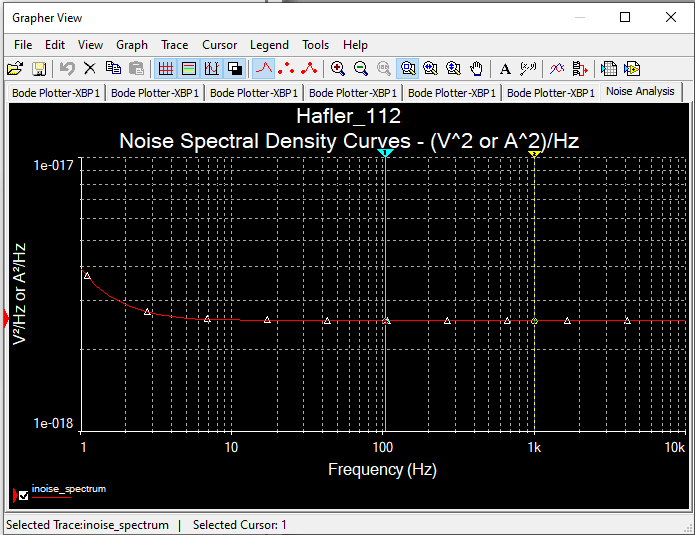Click the Zoom Out magnifier

point(361,69)
